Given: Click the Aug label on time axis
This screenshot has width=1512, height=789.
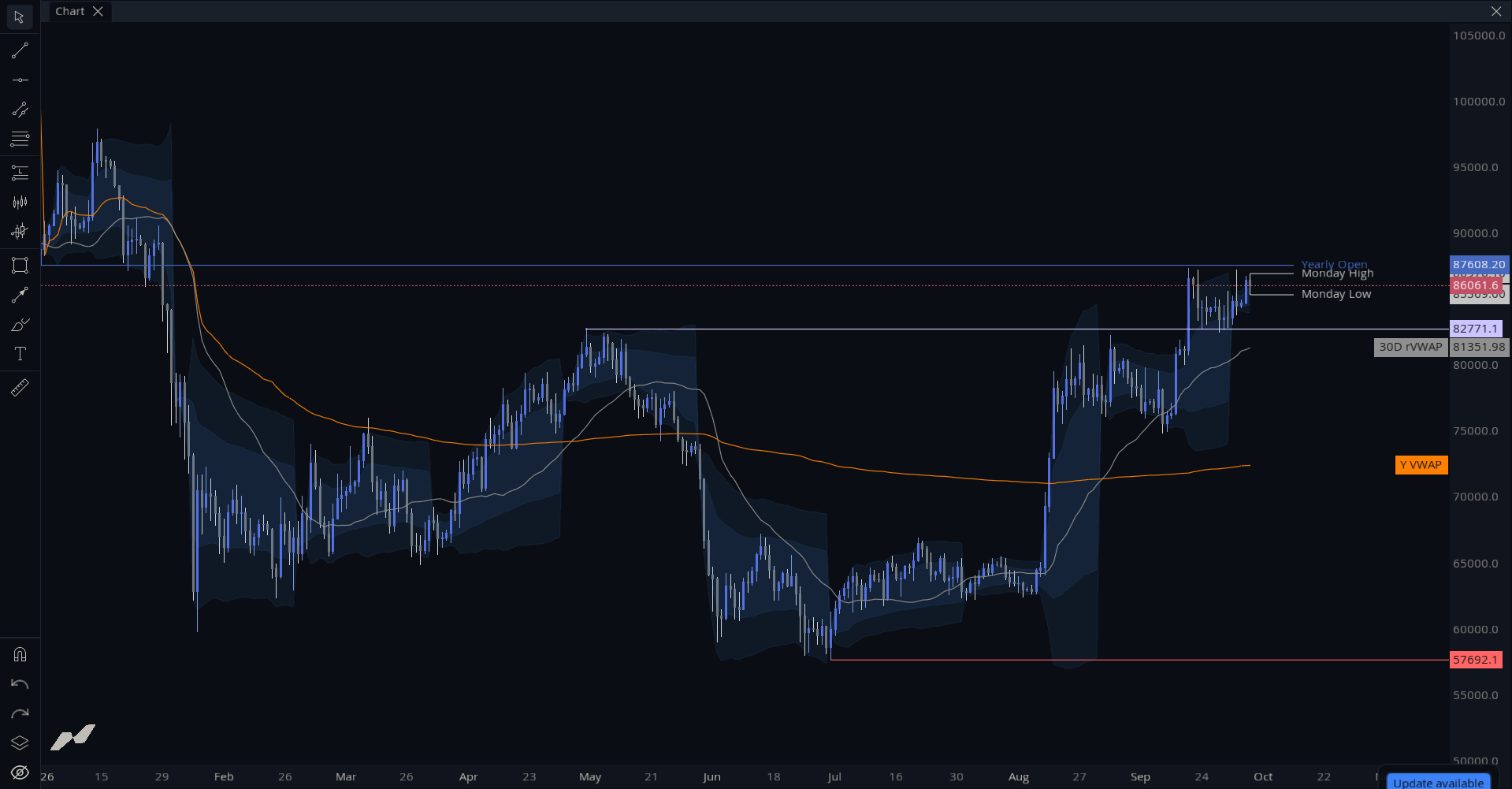Looking at the screenshot, I should (1019, 777).
